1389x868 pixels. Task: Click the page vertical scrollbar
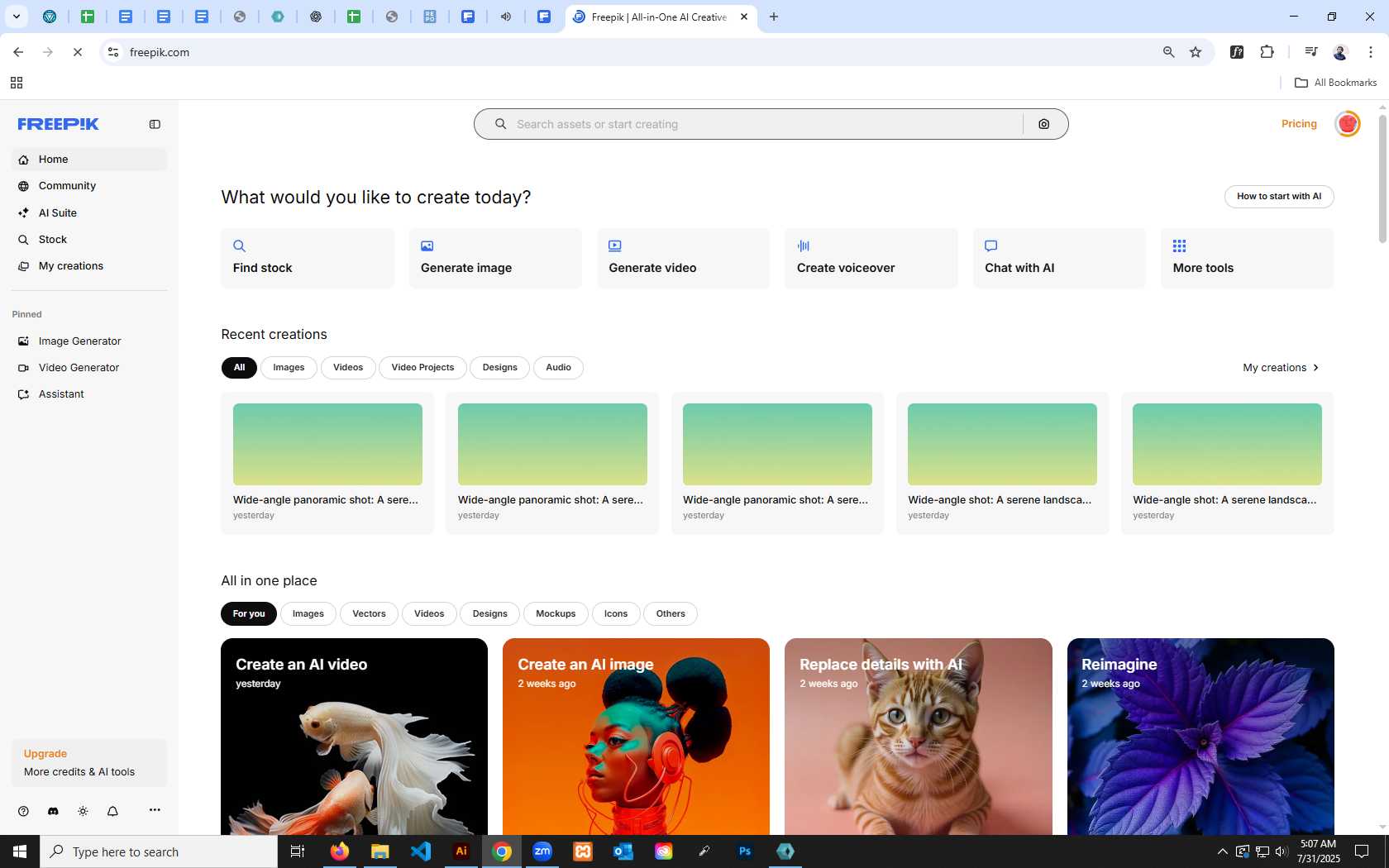point(1382,178)
